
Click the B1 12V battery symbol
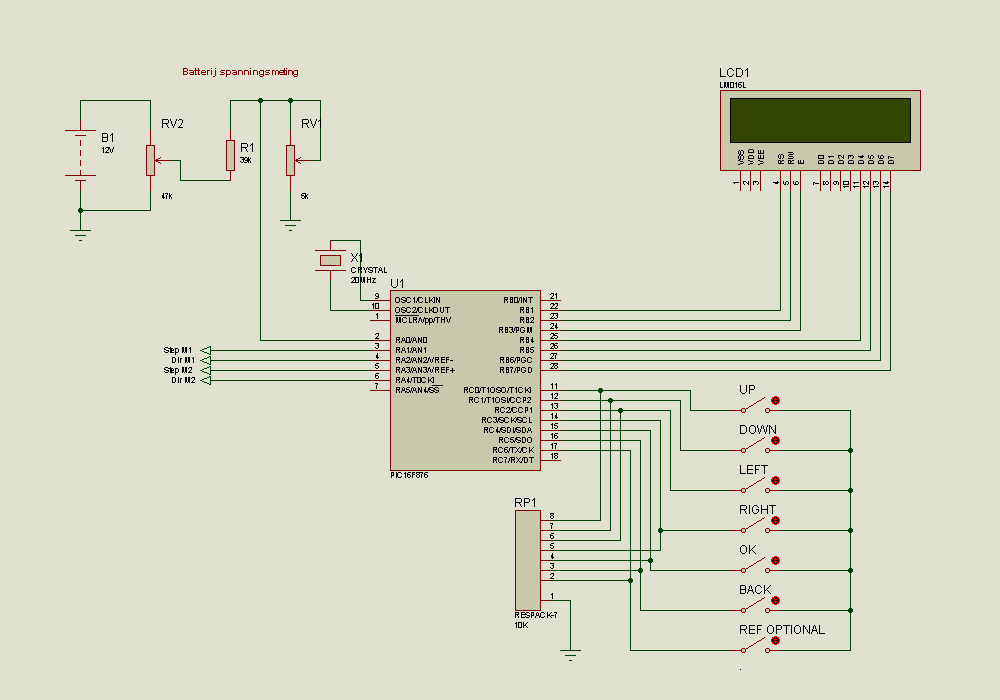[x=80, y=154]
